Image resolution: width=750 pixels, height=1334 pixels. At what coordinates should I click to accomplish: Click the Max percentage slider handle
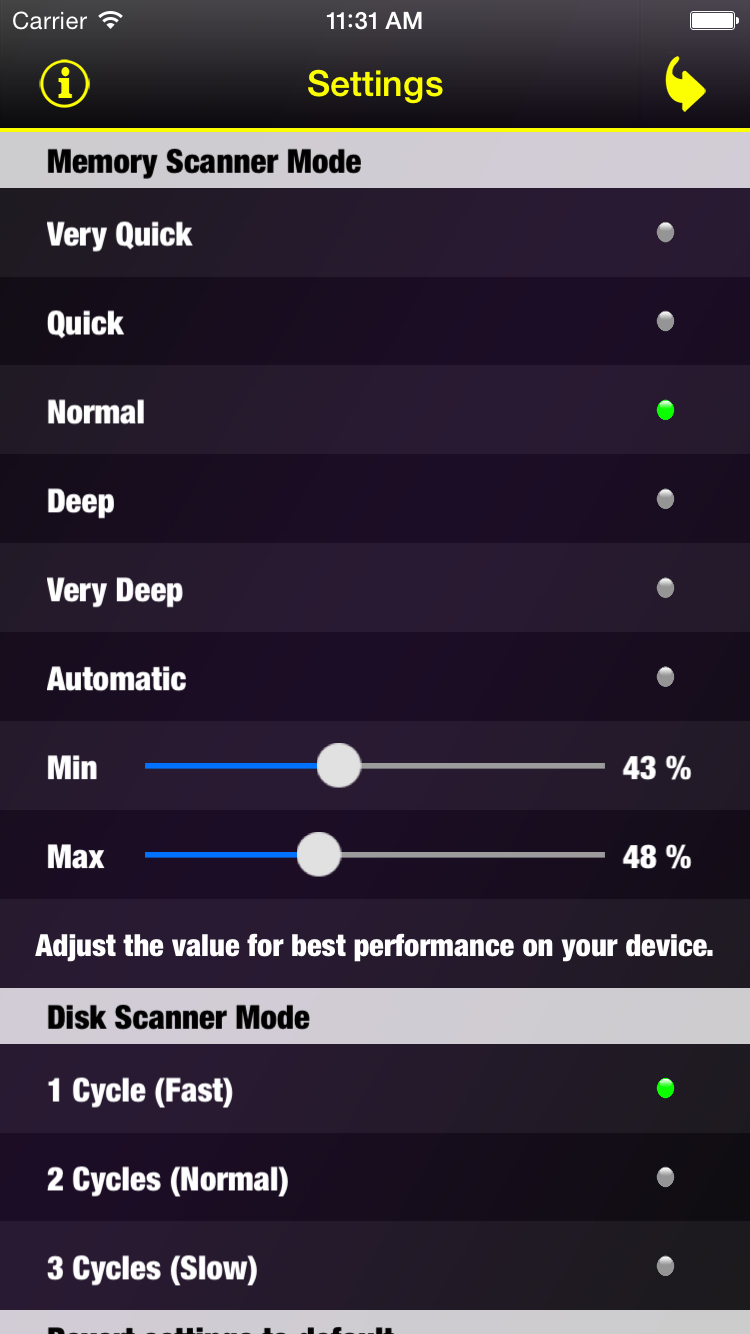click(318, 855)
